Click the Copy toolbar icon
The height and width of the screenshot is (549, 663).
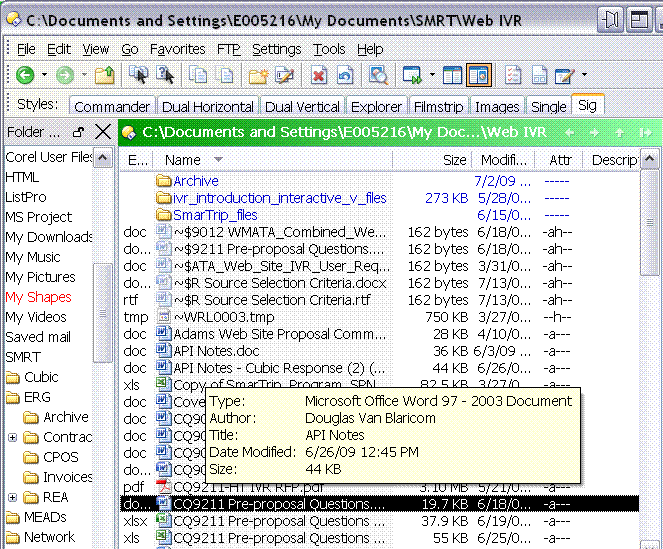click(x=198, y=75)
